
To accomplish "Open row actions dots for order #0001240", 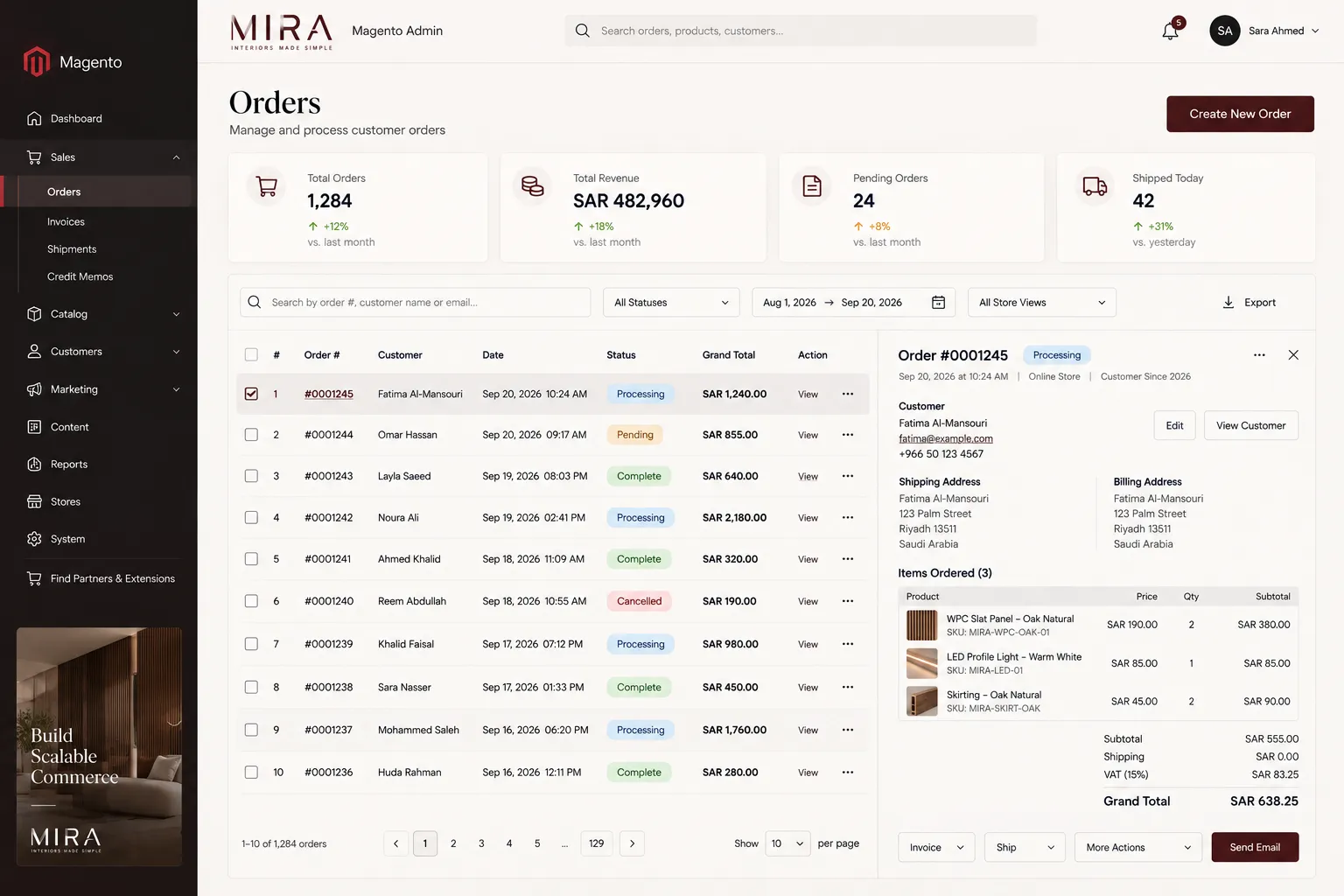I will (848, 601).
